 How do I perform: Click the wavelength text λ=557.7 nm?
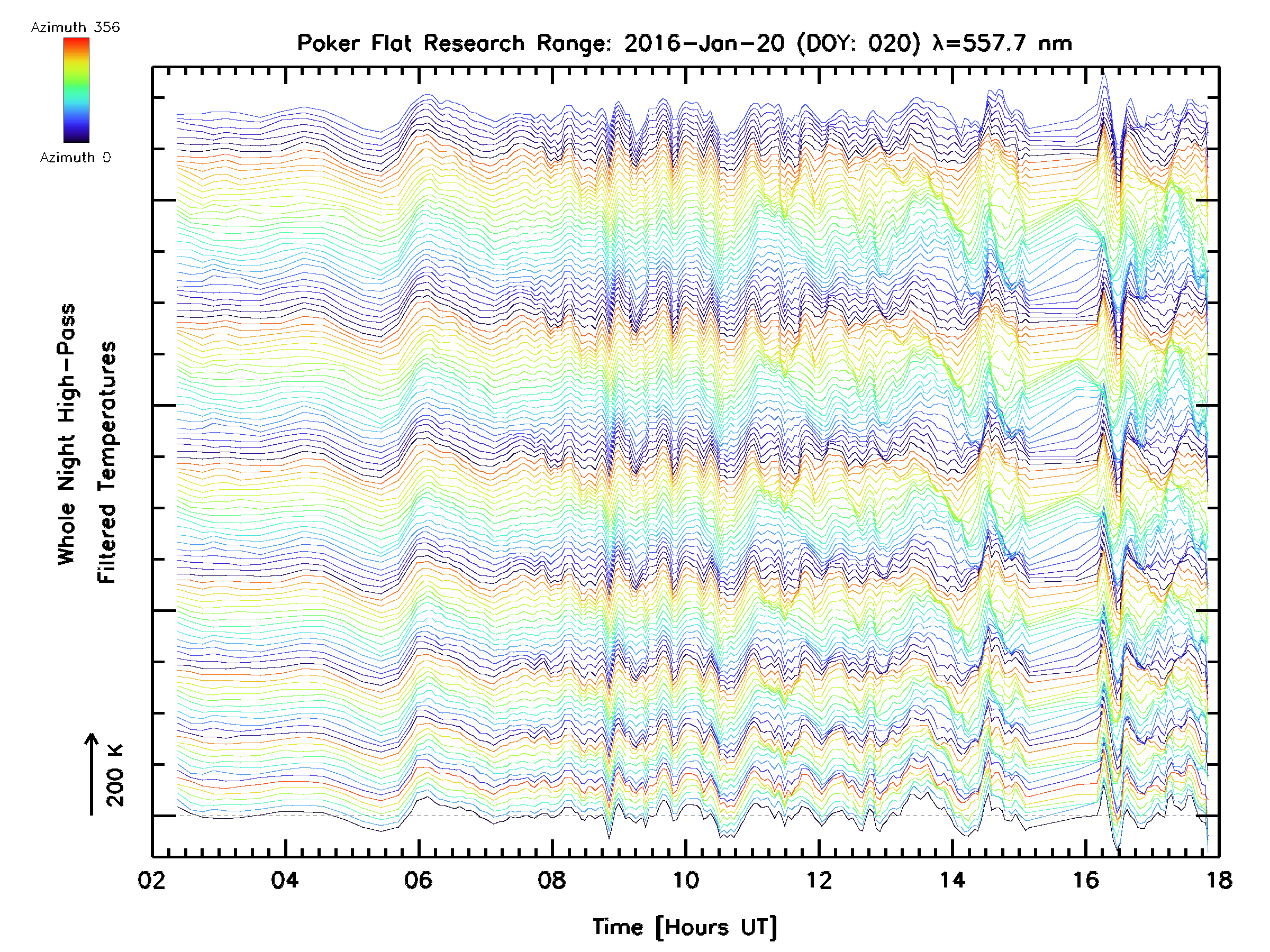click(x=1002, y=43)
